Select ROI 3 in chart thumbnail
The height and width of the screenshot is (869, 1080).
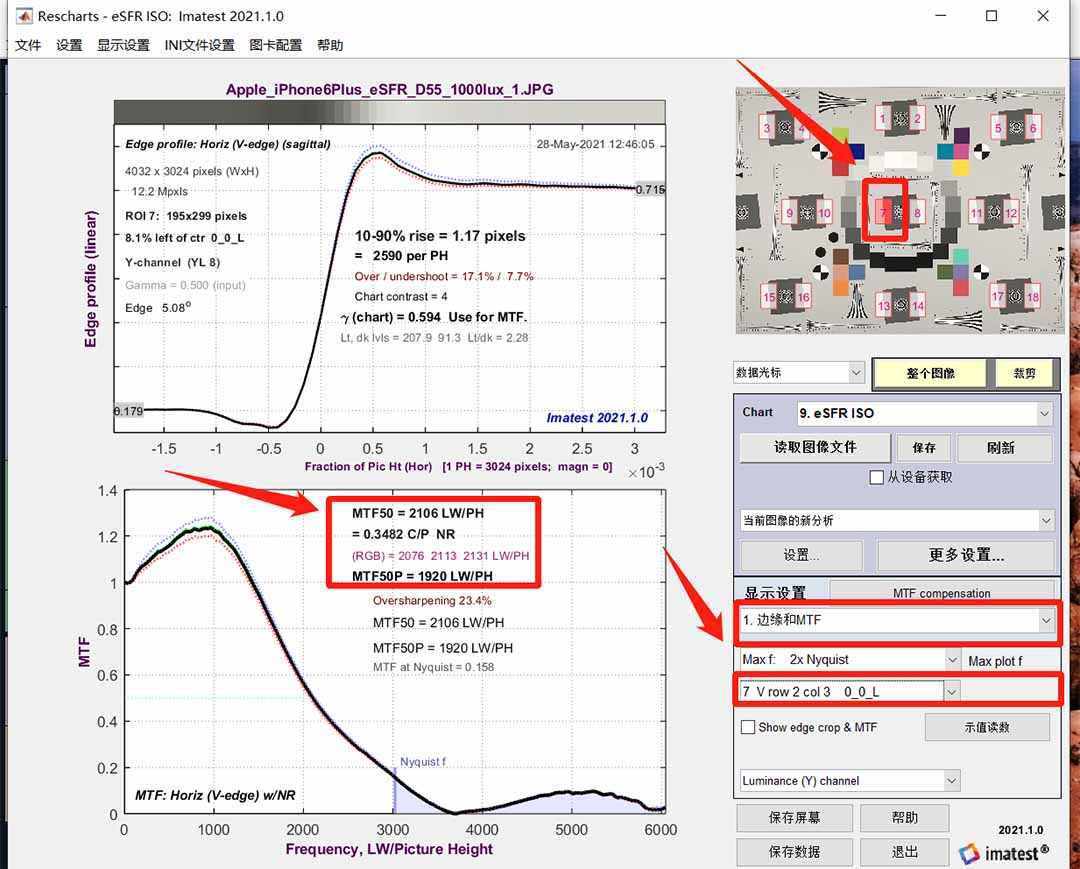pos(767,127)
